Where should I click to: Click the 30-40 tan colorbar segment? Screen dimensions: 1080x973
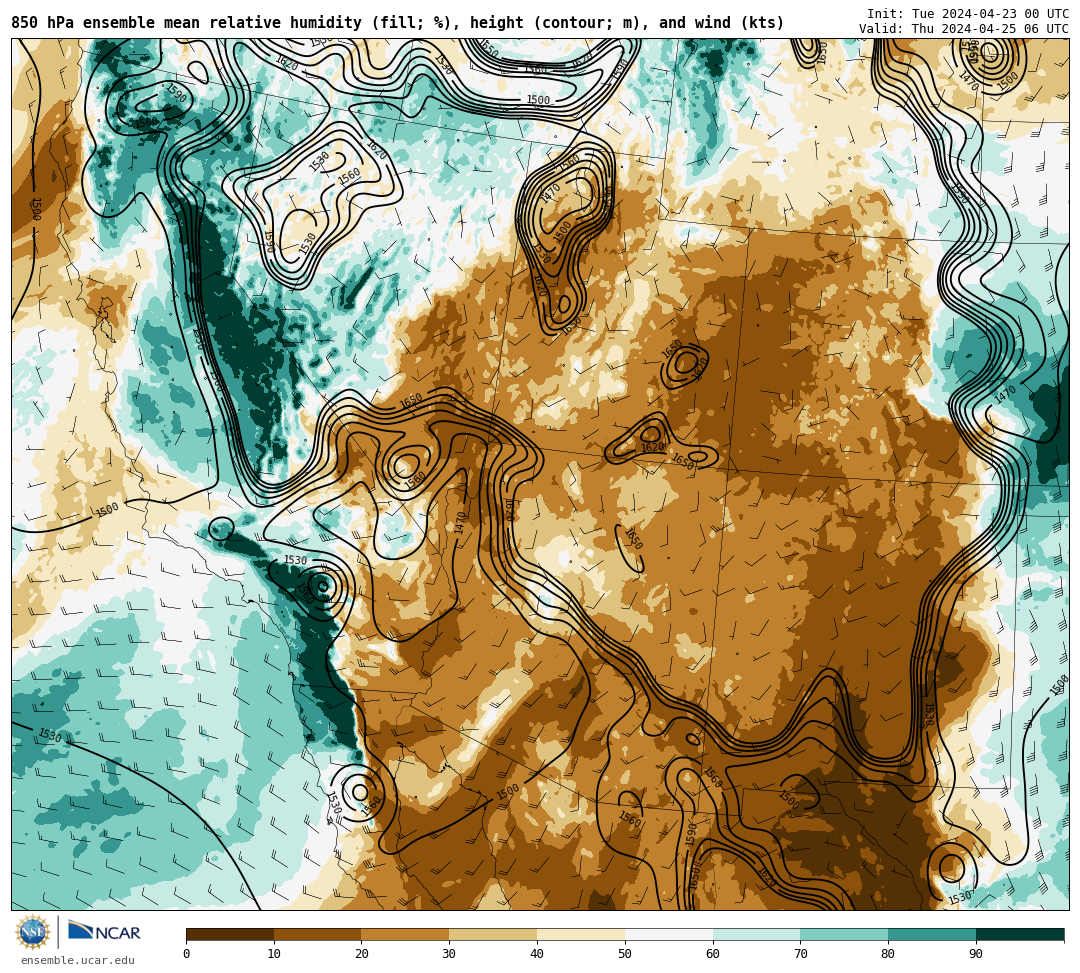[493, 935]
